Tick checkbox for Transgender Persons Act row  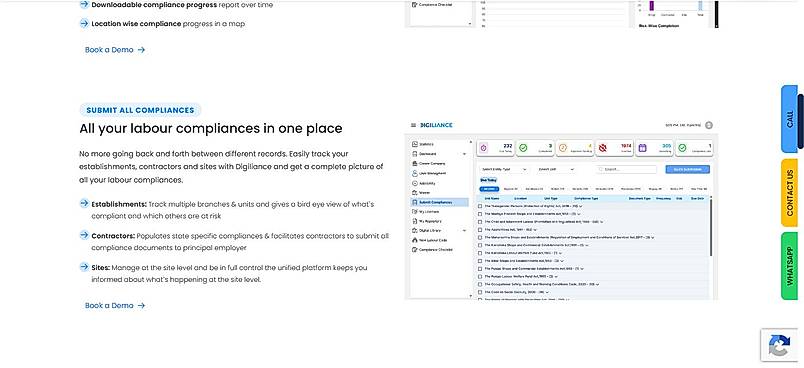click(480, 206)
